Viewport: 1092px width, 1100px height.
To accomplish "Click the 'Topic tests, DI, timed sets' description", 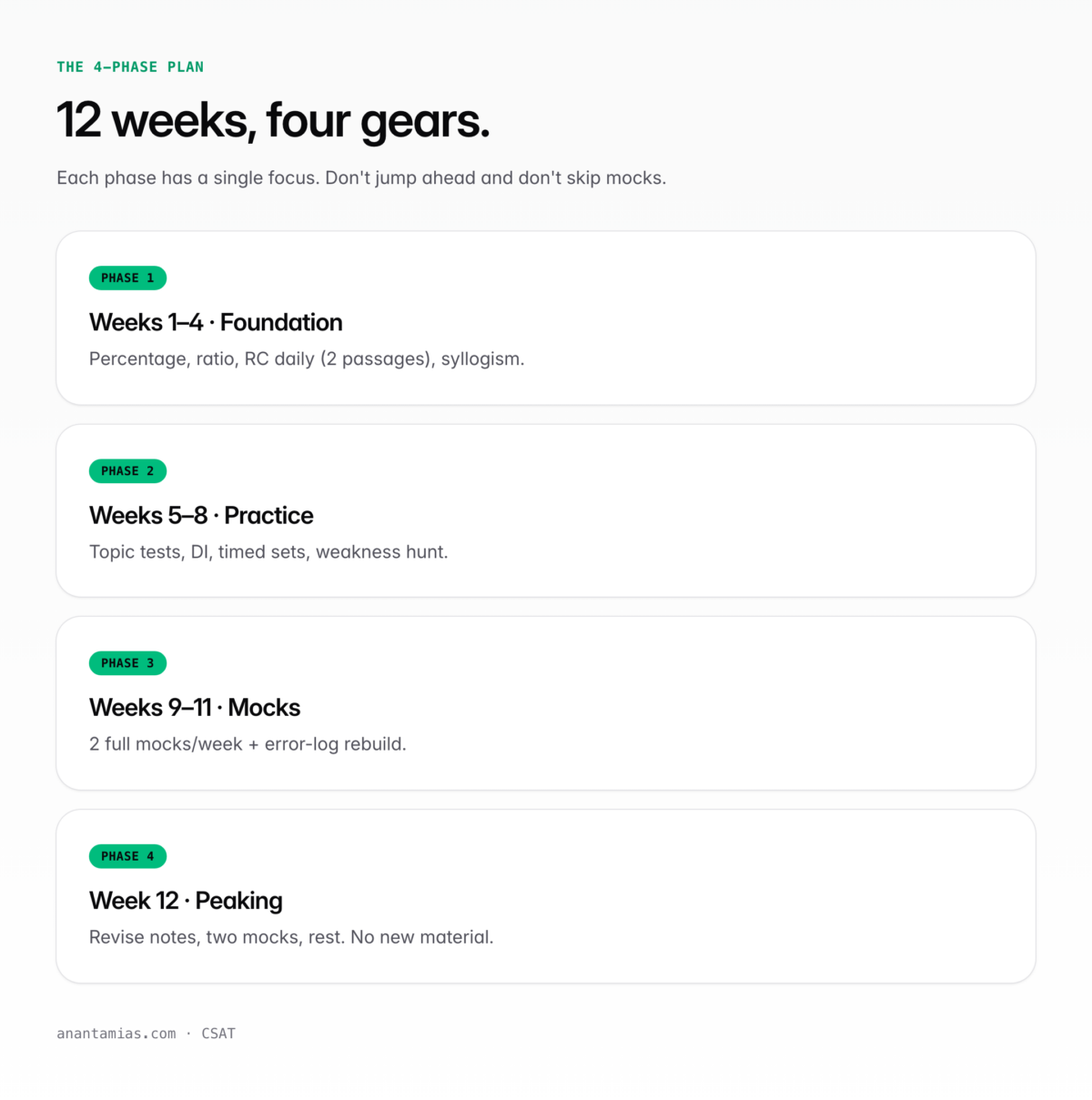I will (268, 552).
